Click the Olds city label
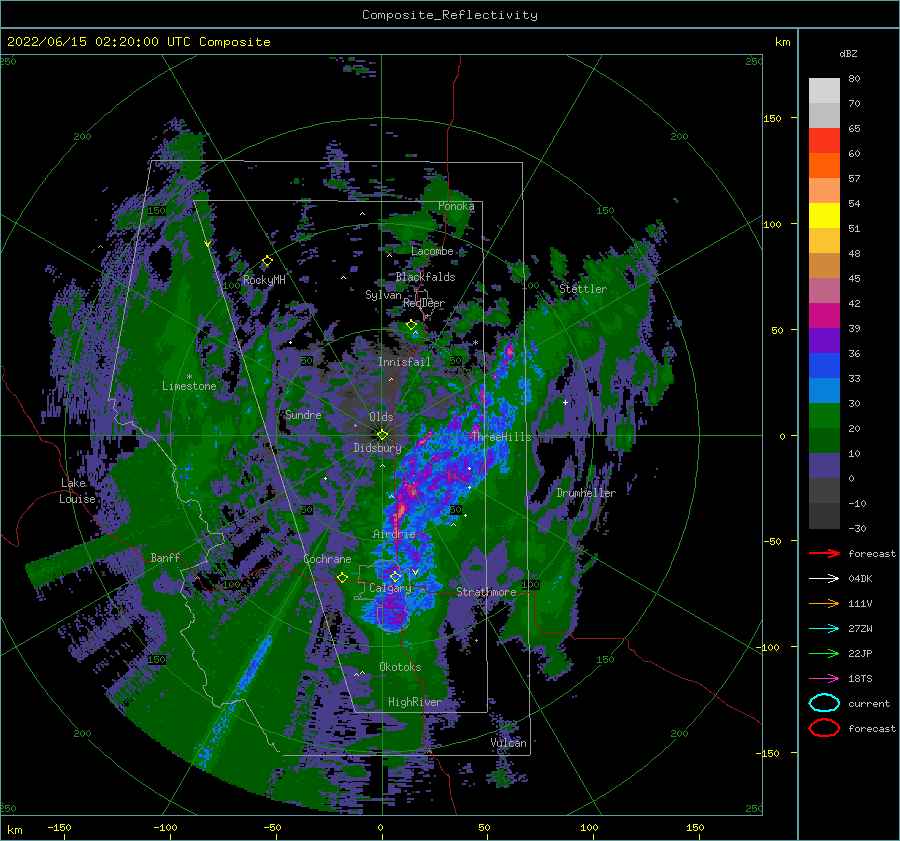The image size is (900, 841). click(x=381, y=417)
